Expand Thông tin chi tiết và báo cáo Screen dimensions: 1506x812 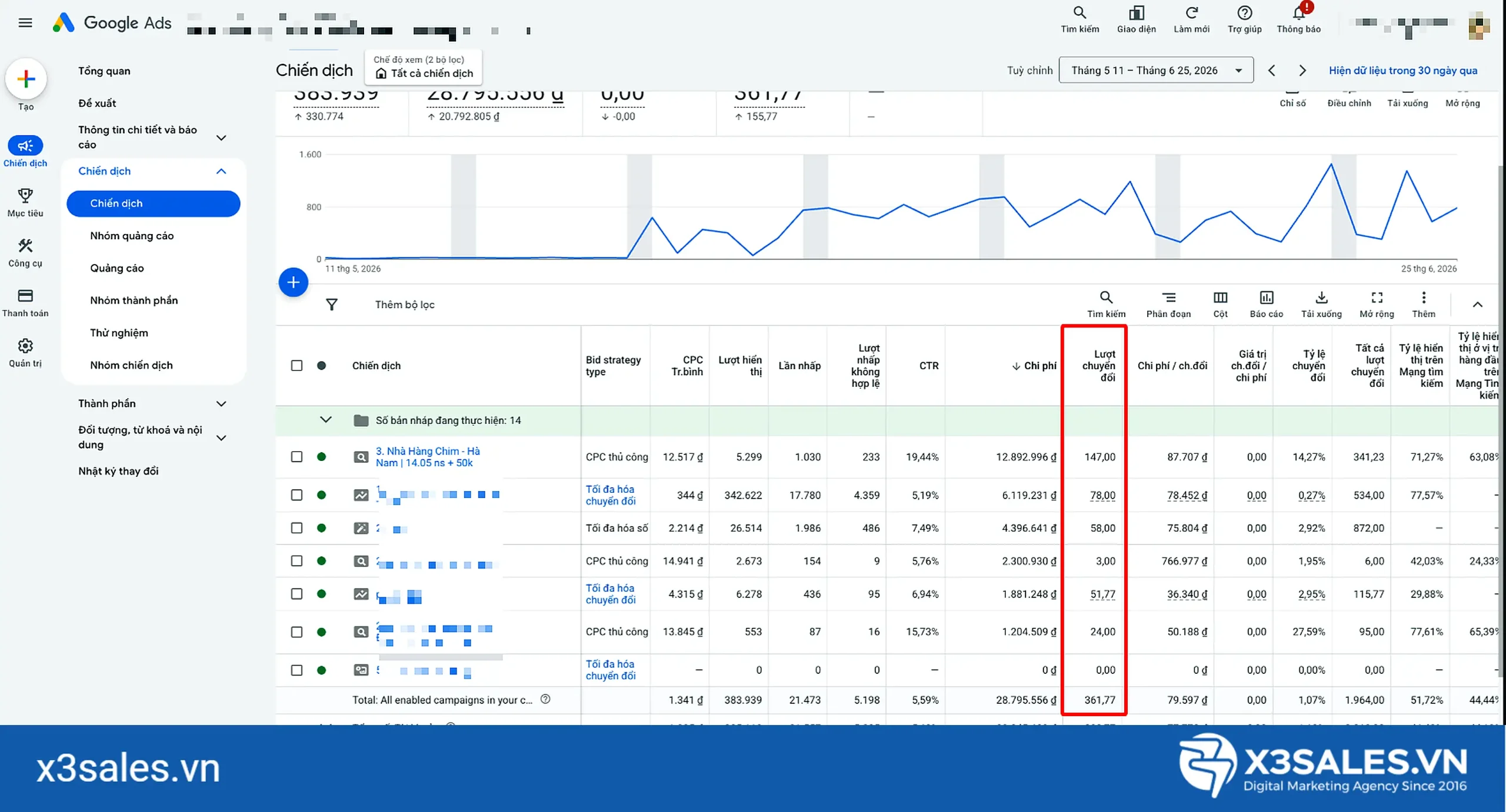(221, 138)
